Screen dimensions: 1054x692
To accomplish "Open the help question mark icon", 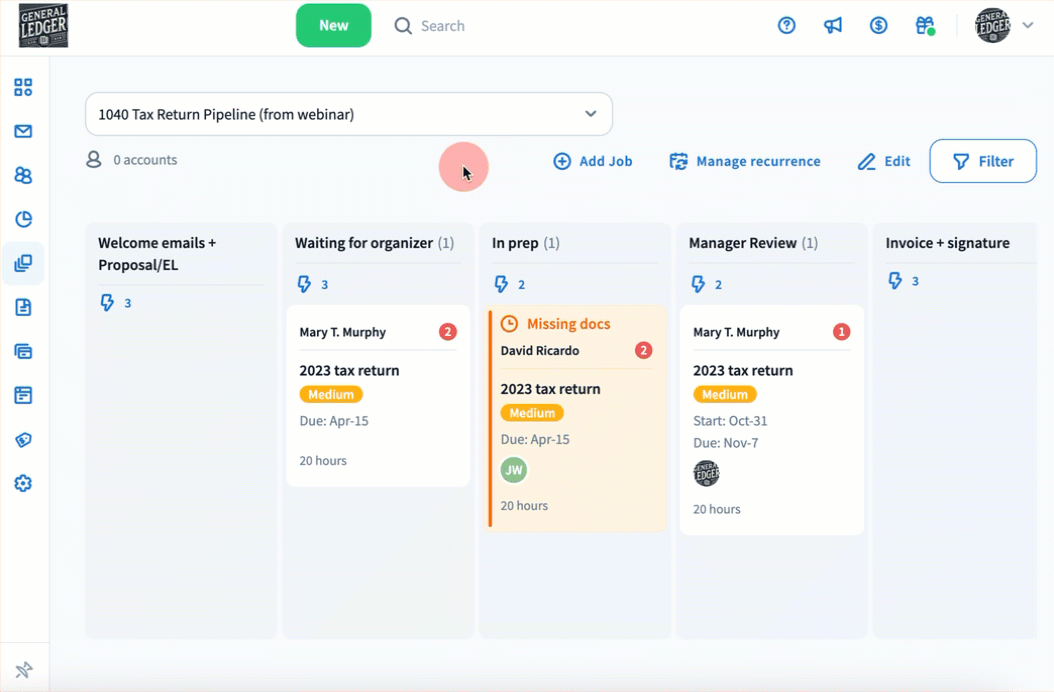I will [787, 26].
